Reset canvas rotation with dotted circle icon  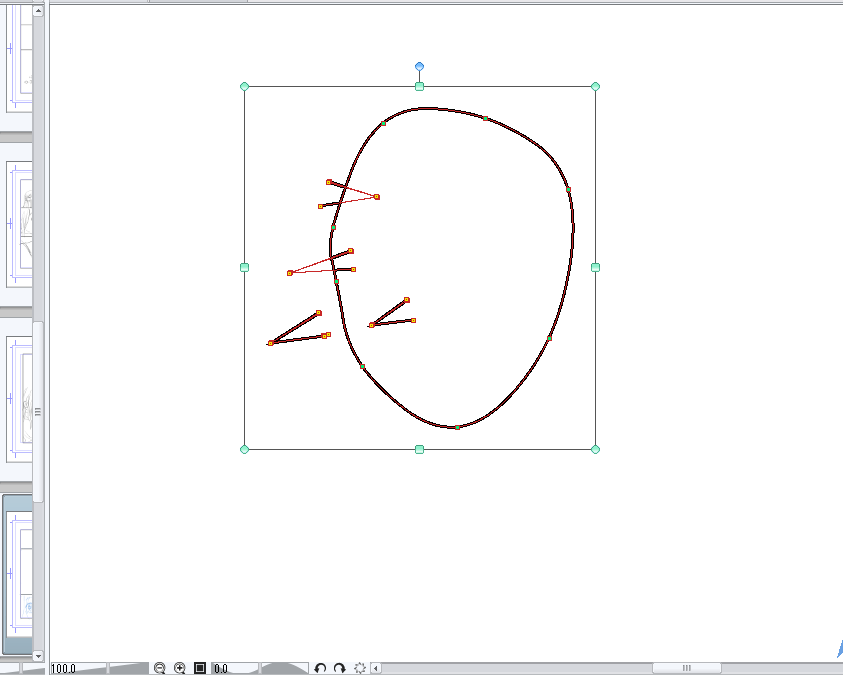360,668
